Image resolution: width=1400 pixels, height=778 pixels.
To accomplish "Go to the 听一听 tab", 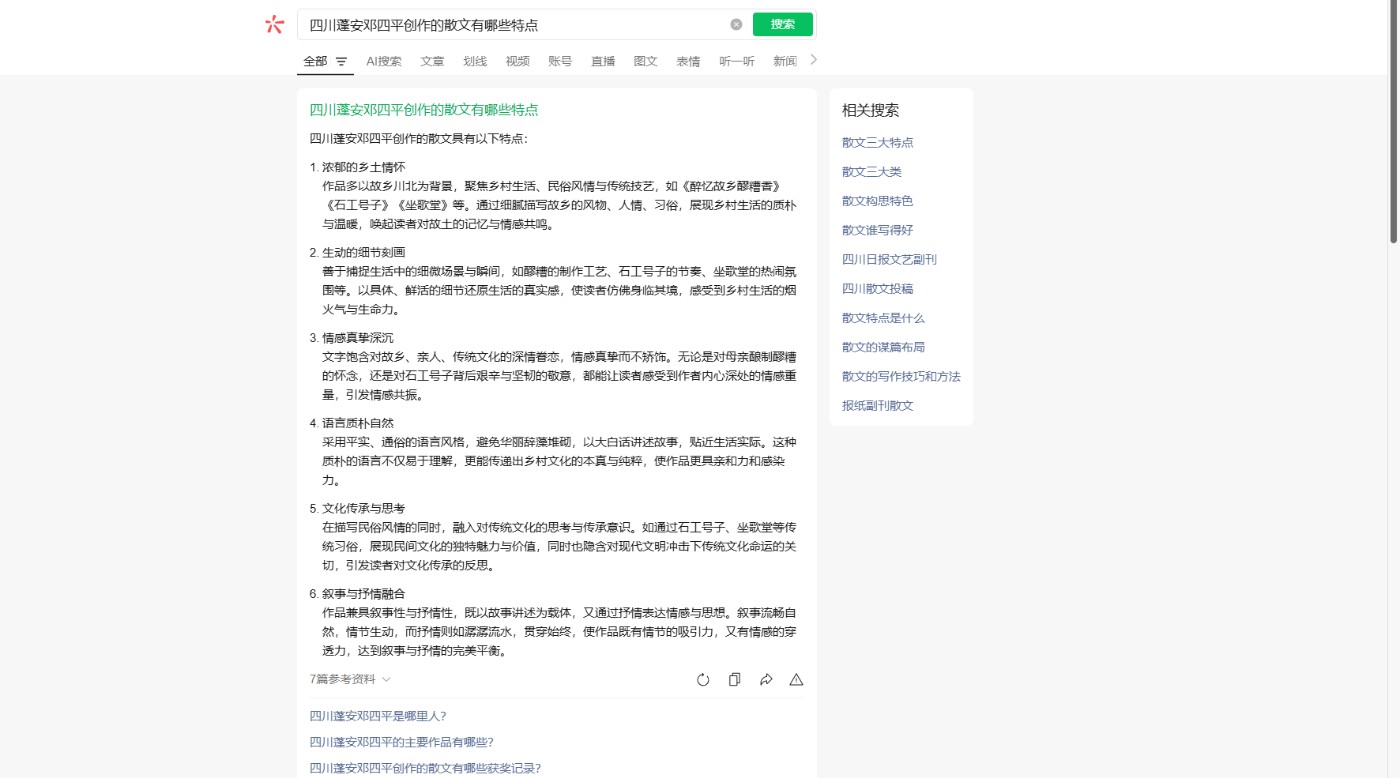I will tap(737, 61).
